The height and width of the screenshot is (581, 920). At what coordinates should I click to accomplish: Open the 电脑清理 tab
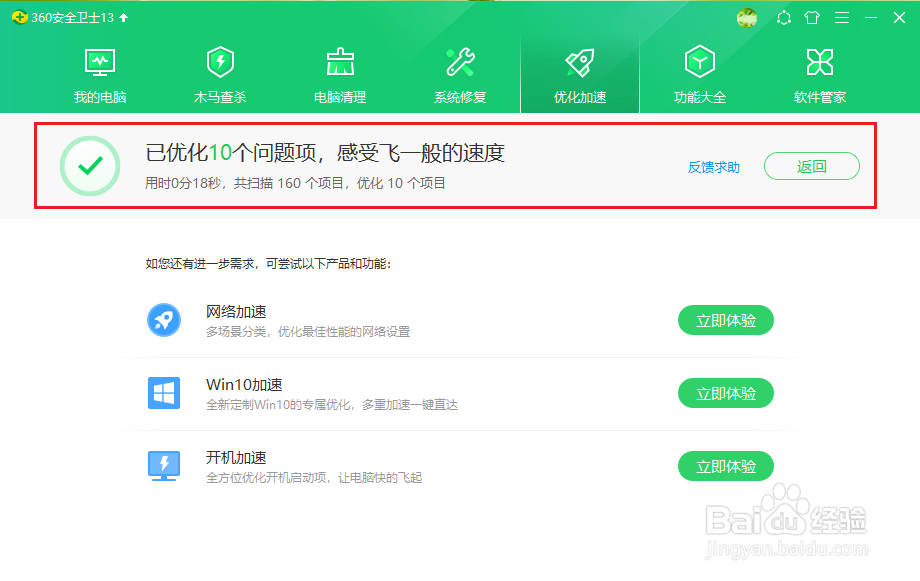[x=340, y=76]
